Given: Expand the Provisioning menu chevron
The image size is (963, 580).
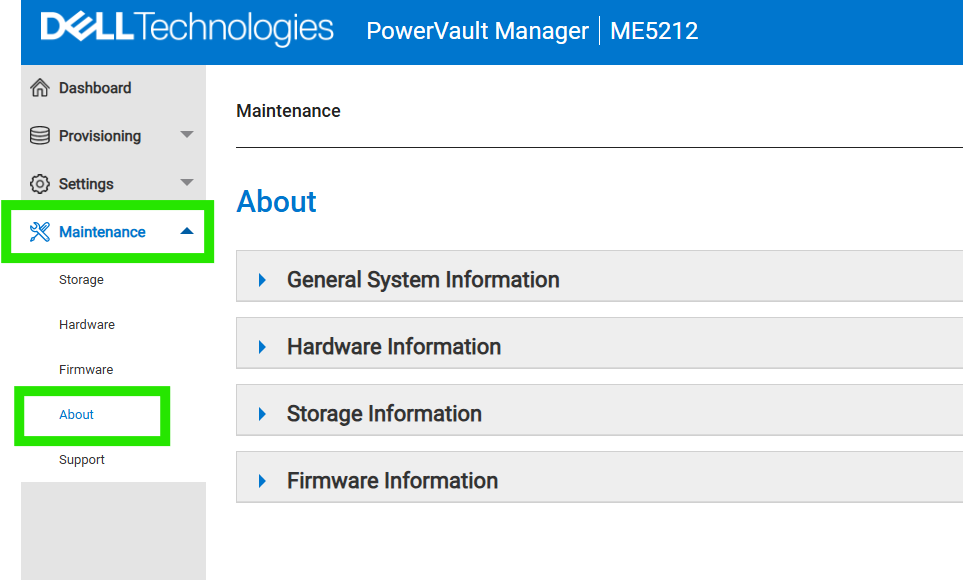Looking at the screenshot, I should point(185,135).
